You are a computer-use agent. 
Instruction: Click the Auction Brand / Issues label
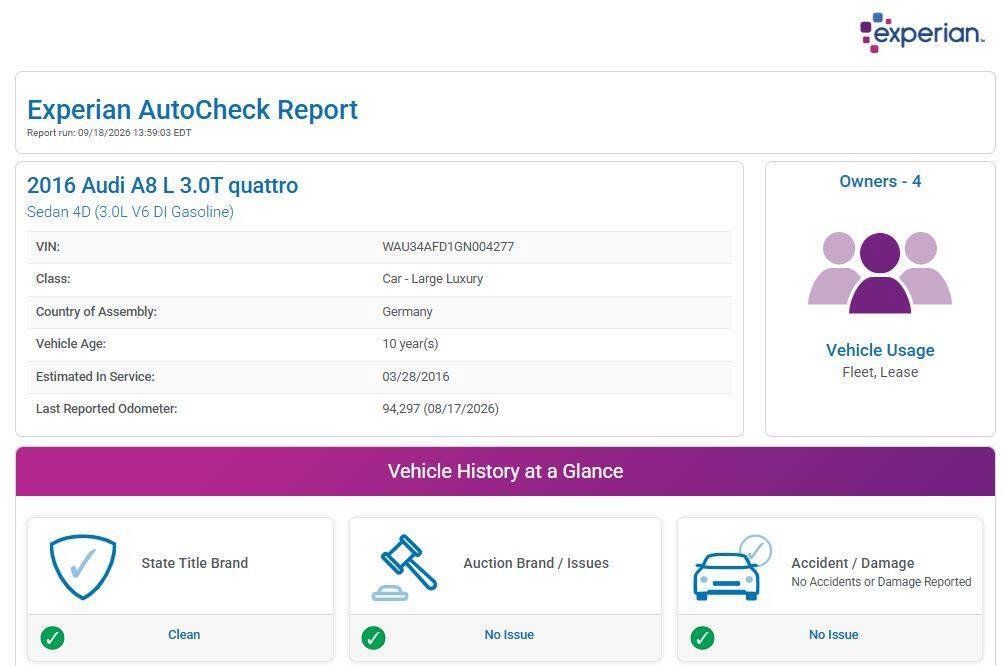click(x=536, y=563)
